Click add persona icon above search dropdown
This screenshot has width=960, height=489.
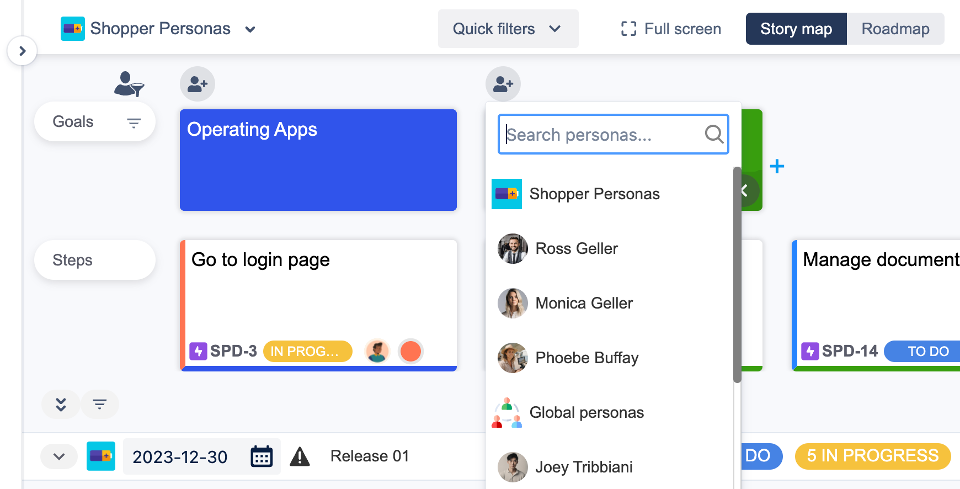pos(503,84)
